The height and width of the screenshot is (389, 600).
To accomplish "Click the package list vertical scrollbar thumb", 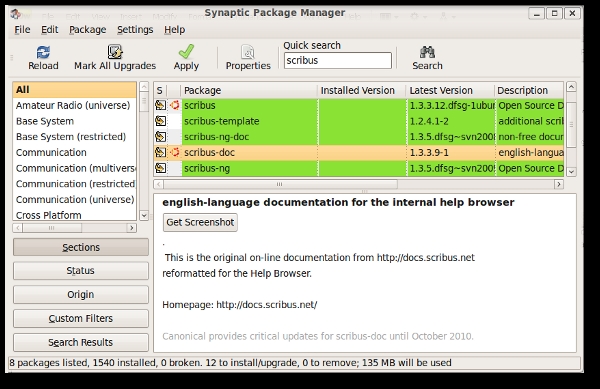I will pos(571,124).
